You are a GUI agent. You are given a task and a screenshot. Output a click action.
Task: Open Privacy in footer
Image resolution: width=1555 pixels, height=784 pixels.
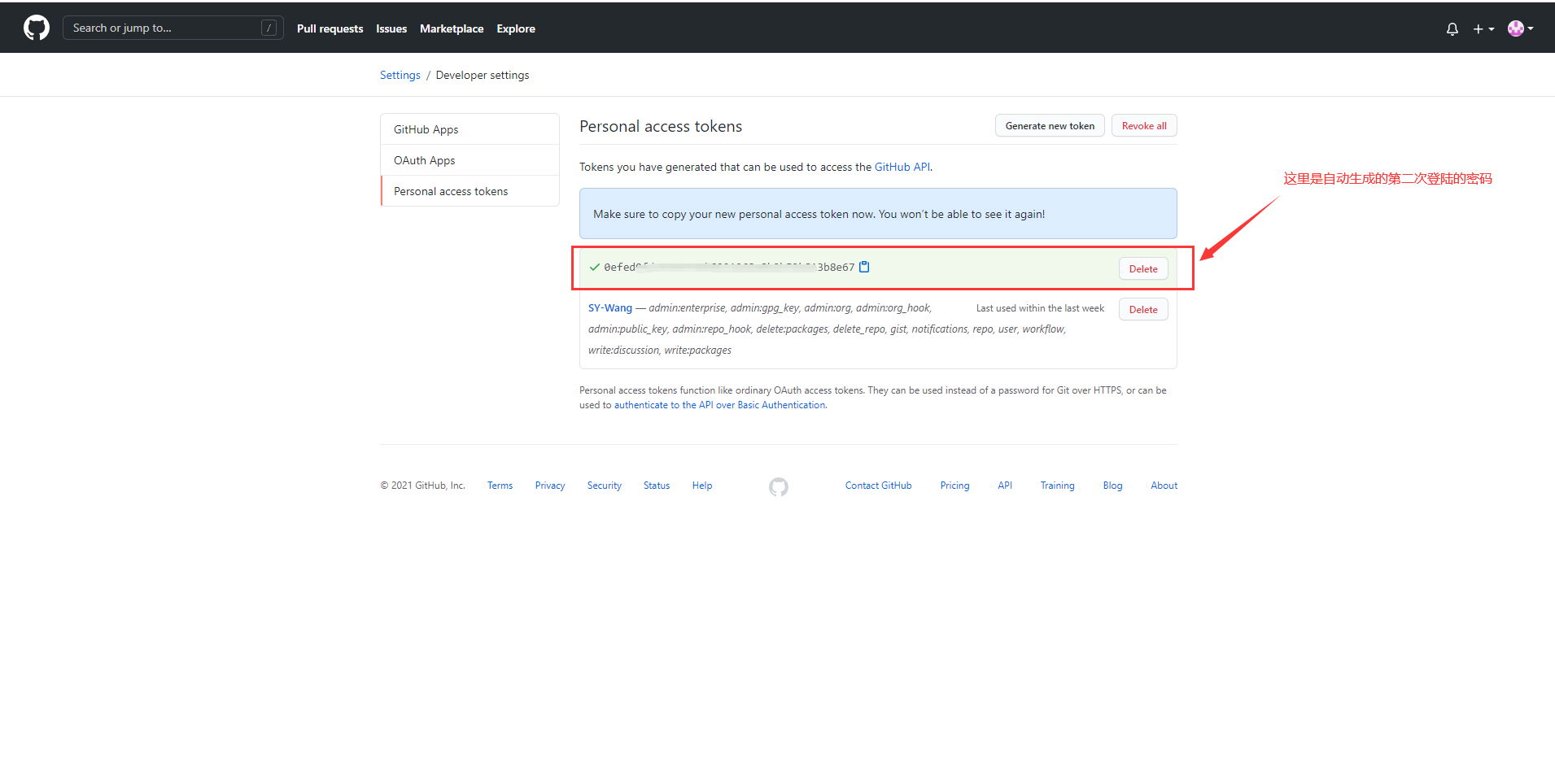coord(550,486)
